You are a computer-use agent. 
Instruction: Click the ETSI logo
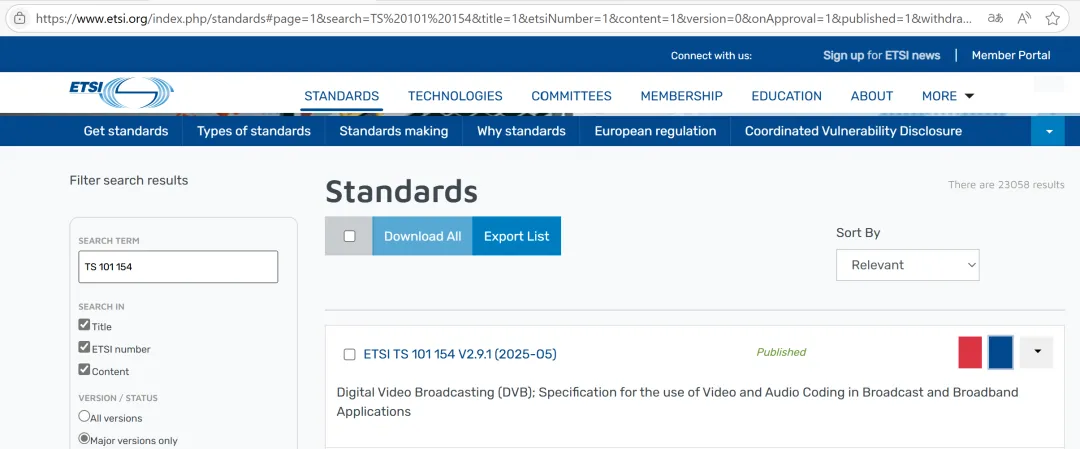pos(121,93)
